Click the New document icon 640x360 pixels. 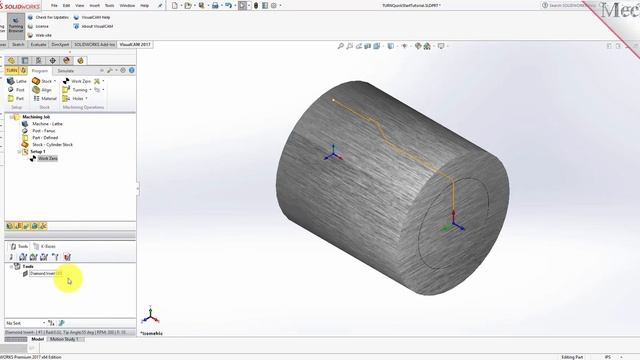[175, 6]
